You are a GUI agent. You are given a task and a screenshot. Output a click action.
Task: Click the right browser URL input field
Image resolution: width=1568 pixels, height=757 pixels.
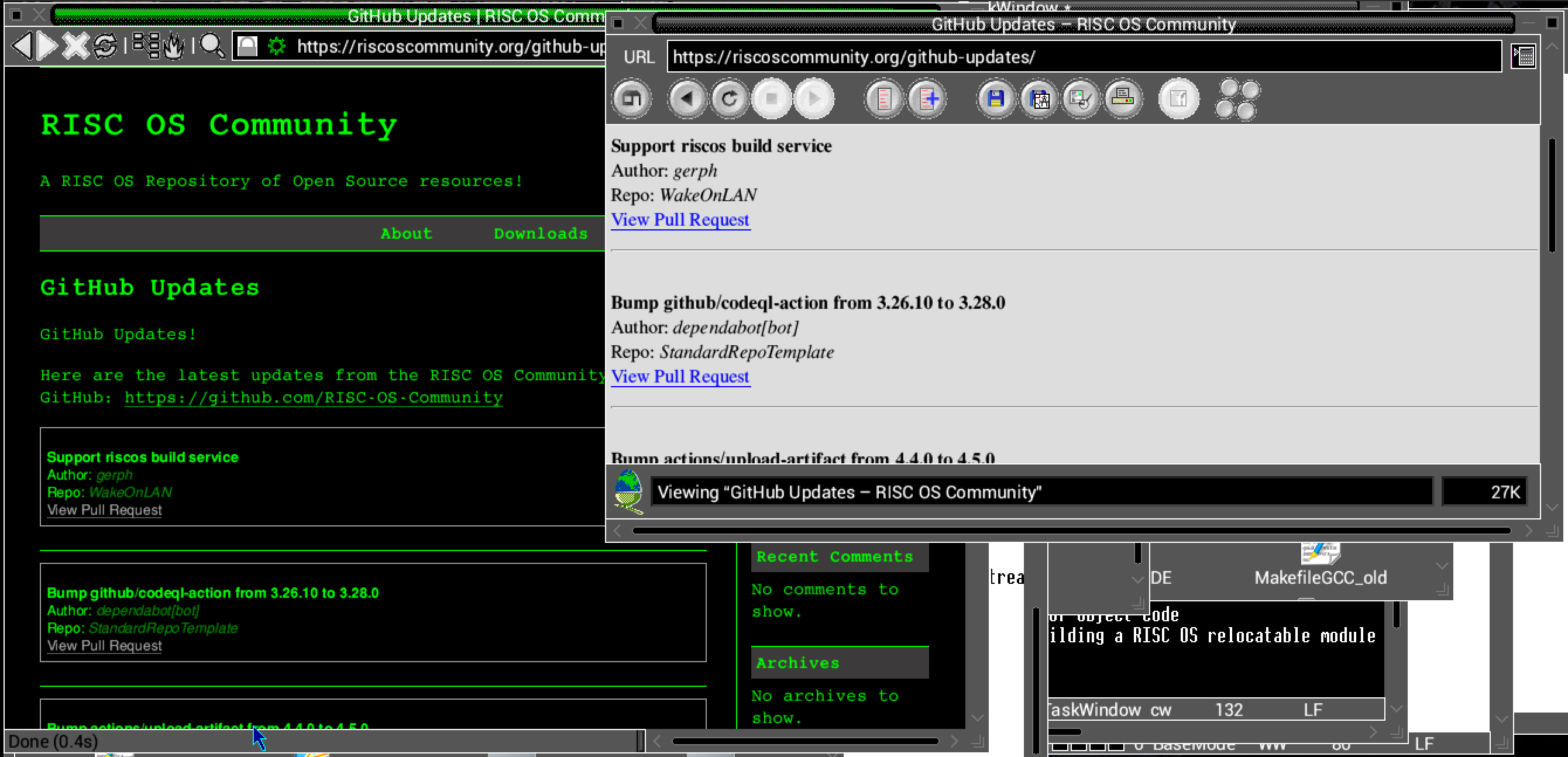(x=1084, y=57)
